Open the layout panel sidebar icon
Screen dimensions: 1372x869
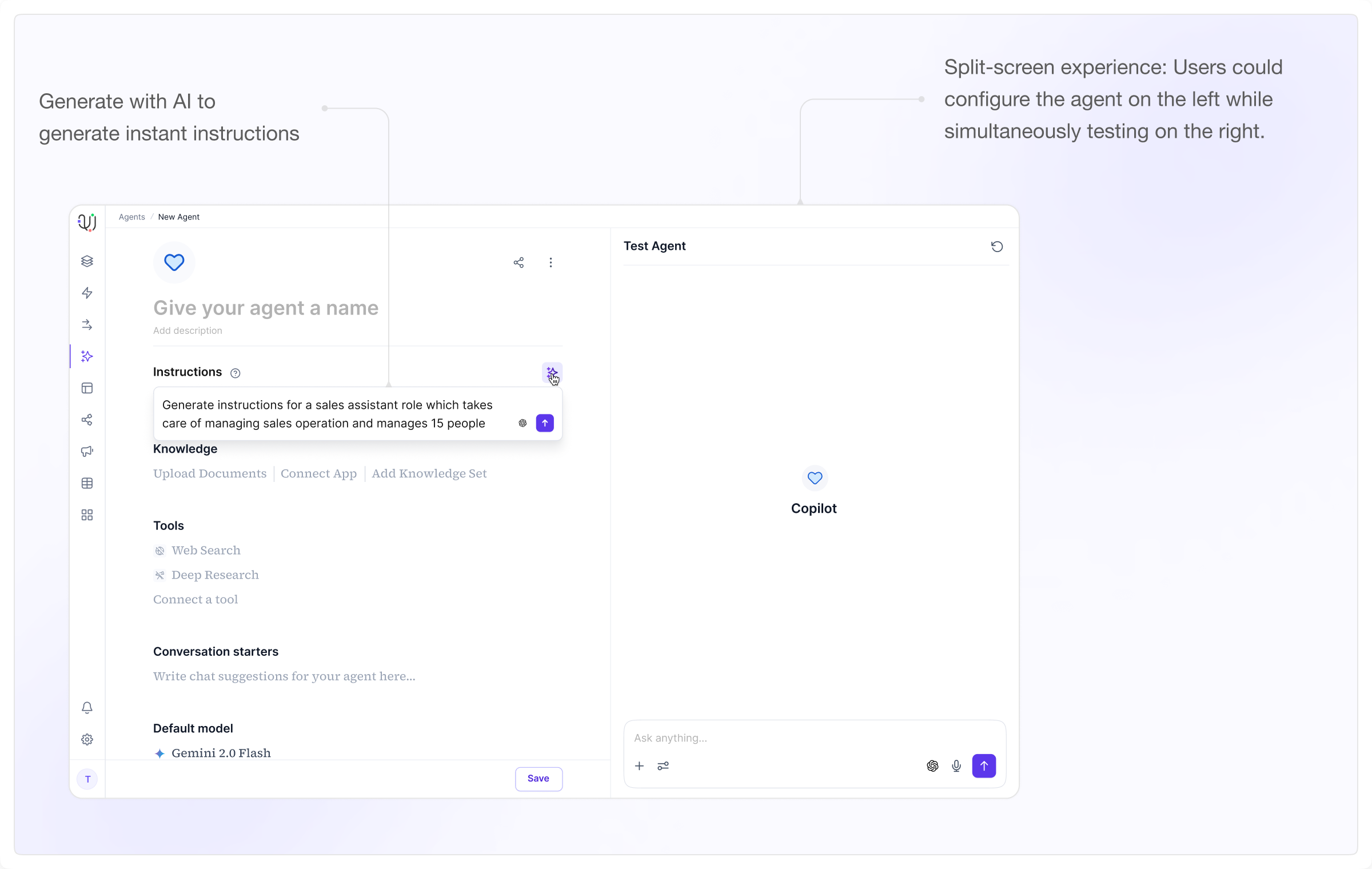87,388
